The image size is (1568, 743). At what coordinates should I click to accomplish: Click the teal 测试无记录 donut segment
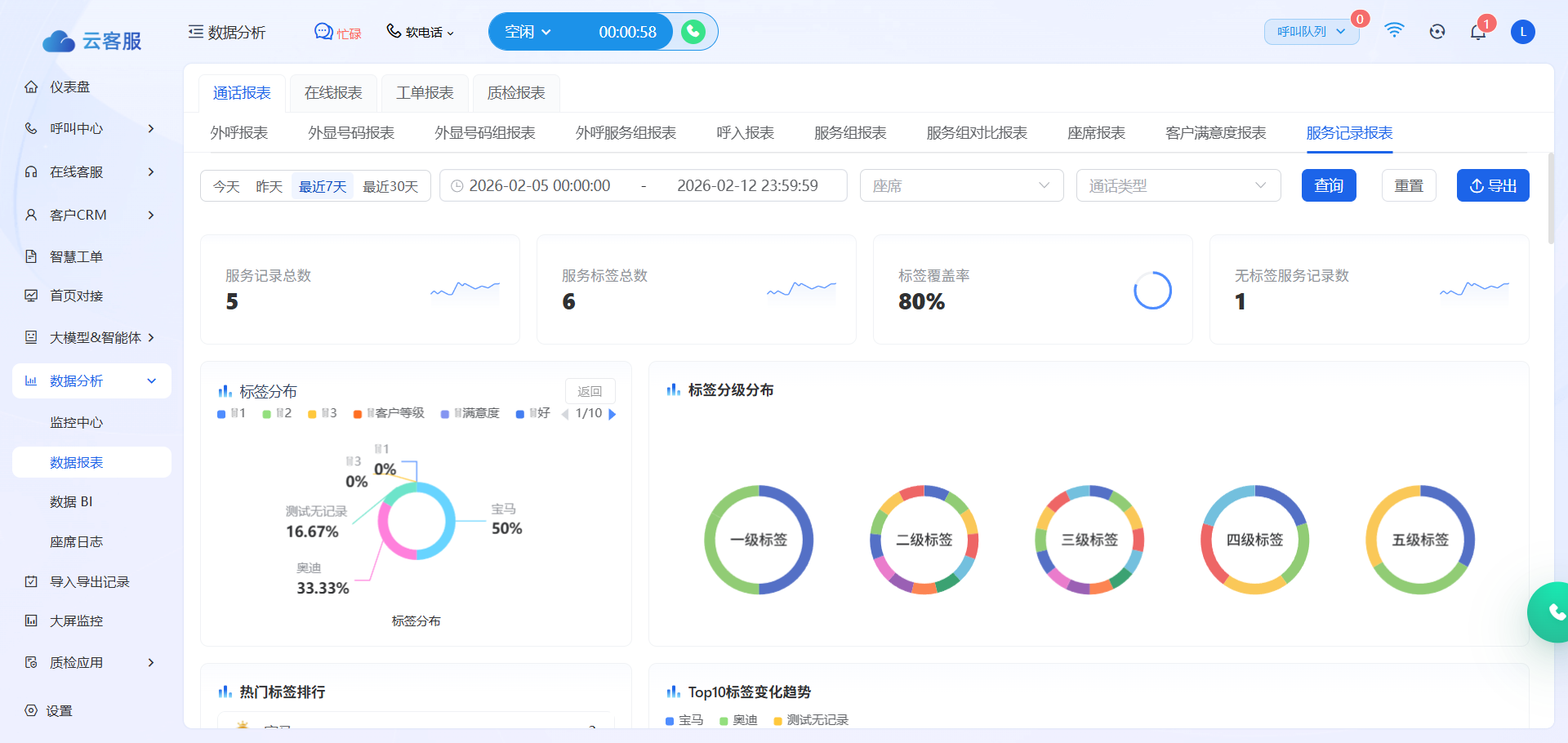[397, 492]
